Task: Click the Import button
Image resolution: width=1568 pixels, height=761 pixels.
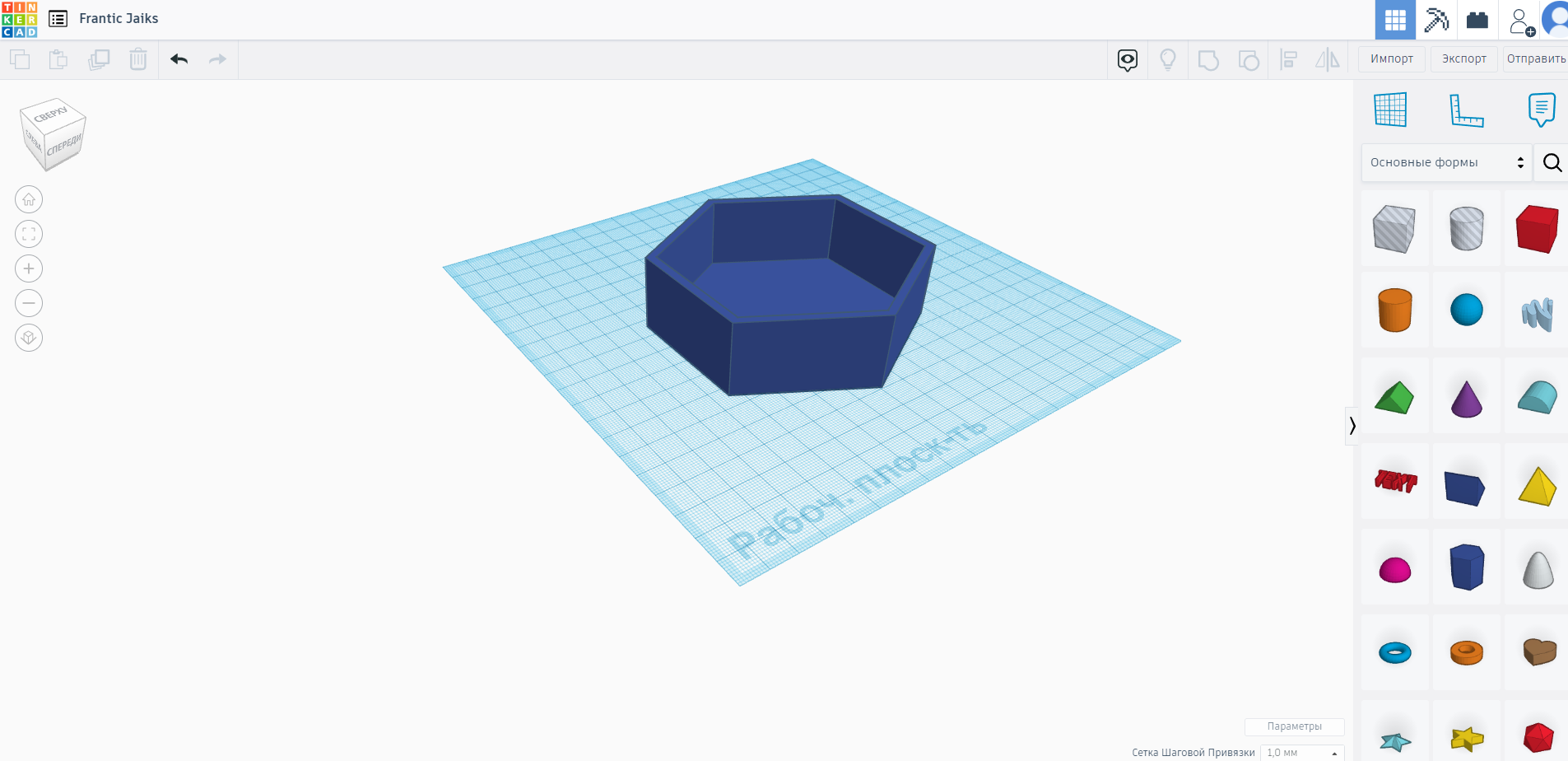Action: tap(1392, 58)
